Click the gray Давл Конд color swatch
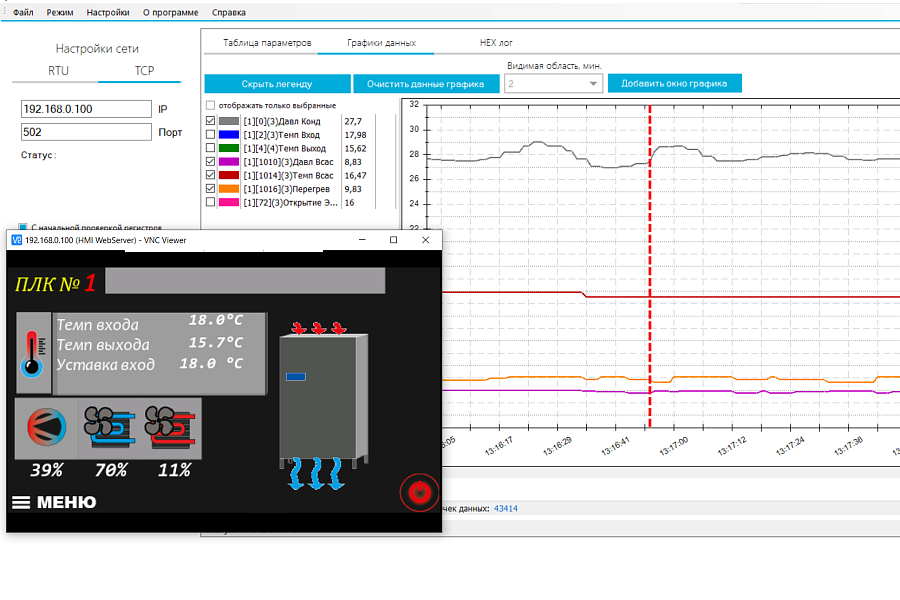The image size is (900, 600). [x=228, y=121]
